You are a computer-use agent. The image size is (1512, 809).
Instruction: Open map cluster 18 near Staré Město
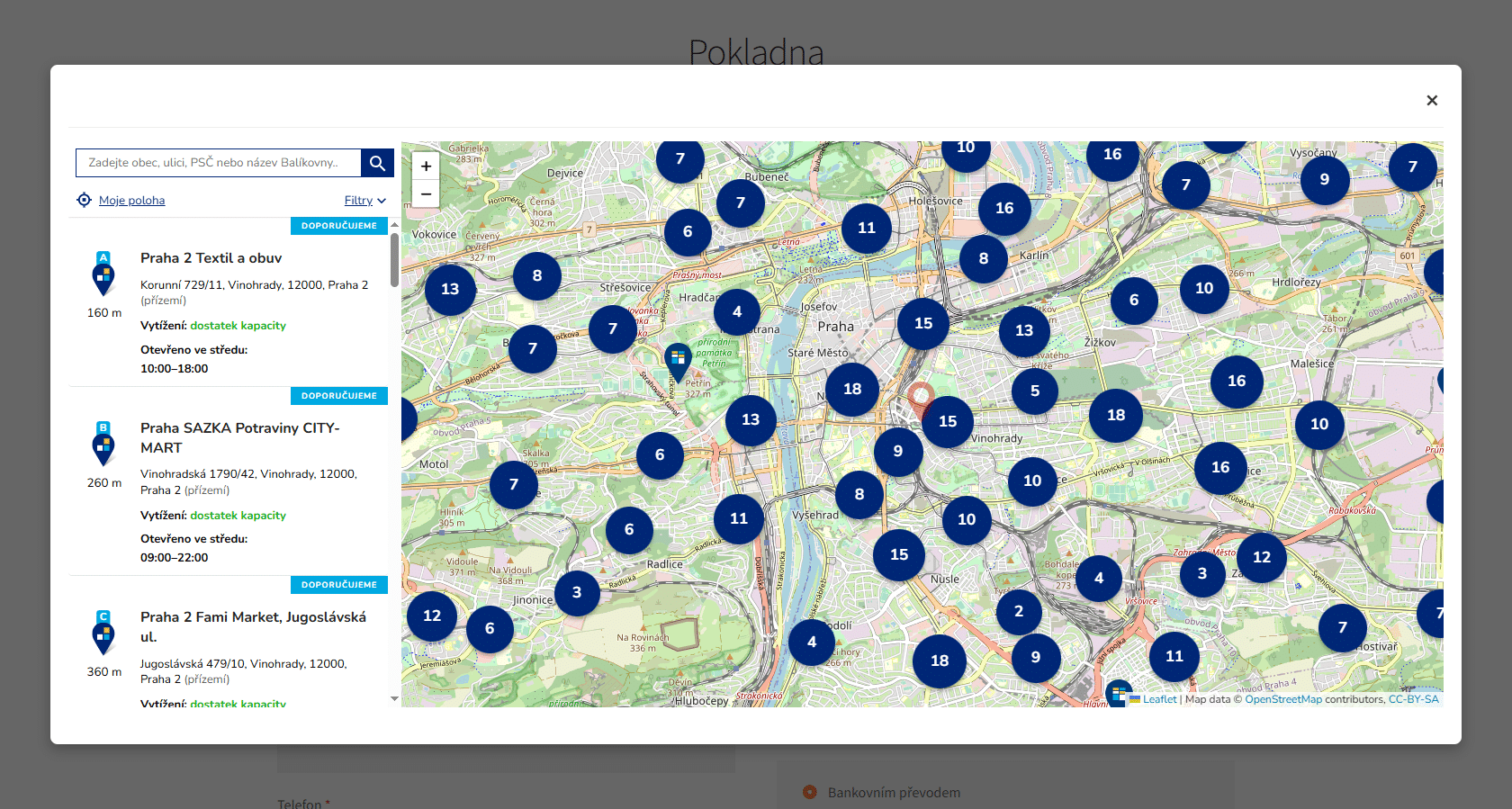[852, 389]
